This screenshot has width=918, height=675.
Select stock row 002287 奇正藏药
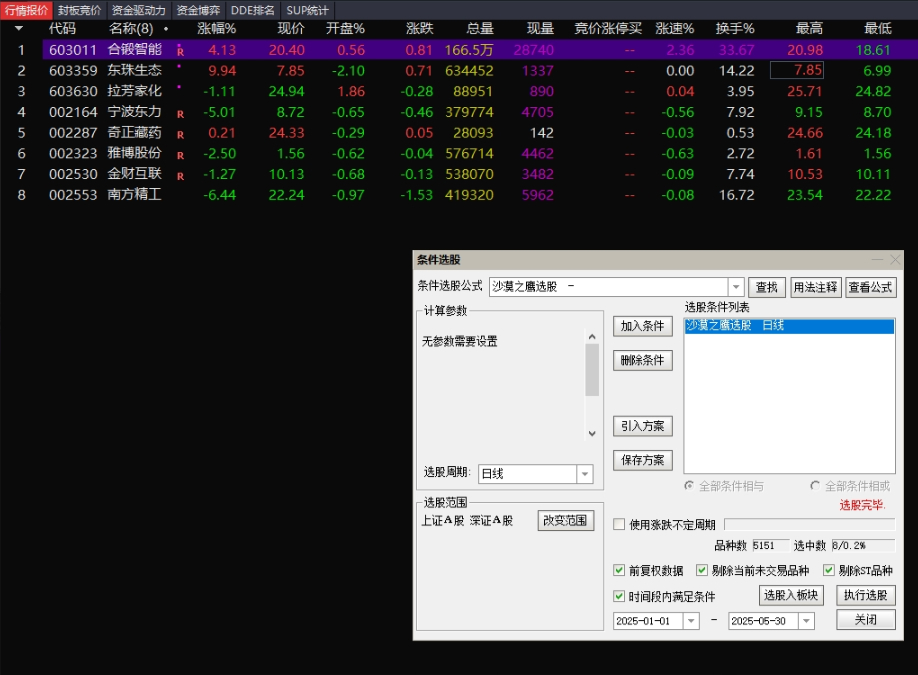(459, 133)
